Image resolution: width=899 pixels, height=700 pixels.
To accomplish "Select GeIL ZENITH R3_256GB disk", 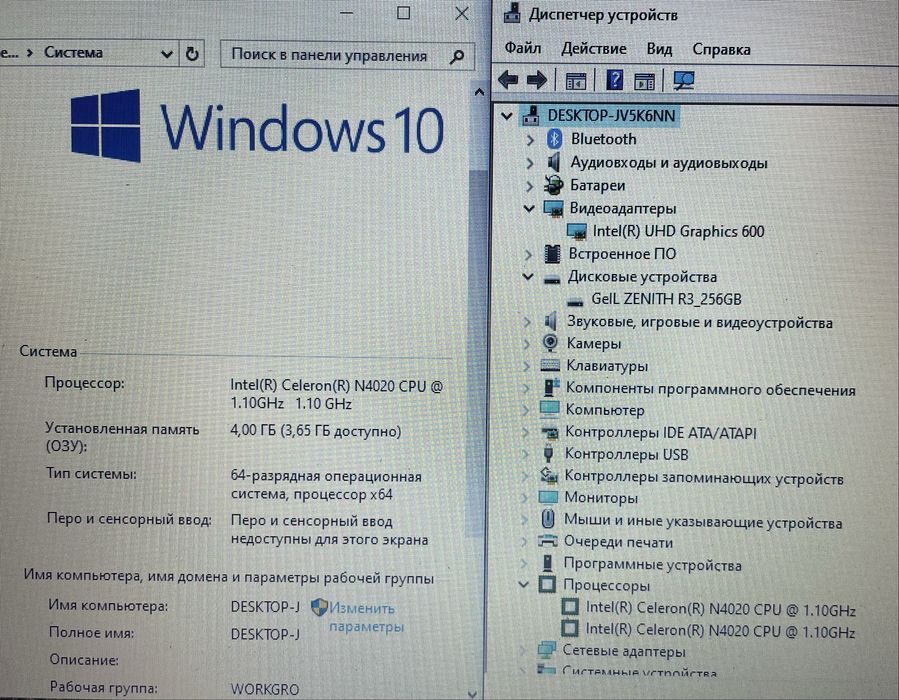I will click(x=666, y=299).
